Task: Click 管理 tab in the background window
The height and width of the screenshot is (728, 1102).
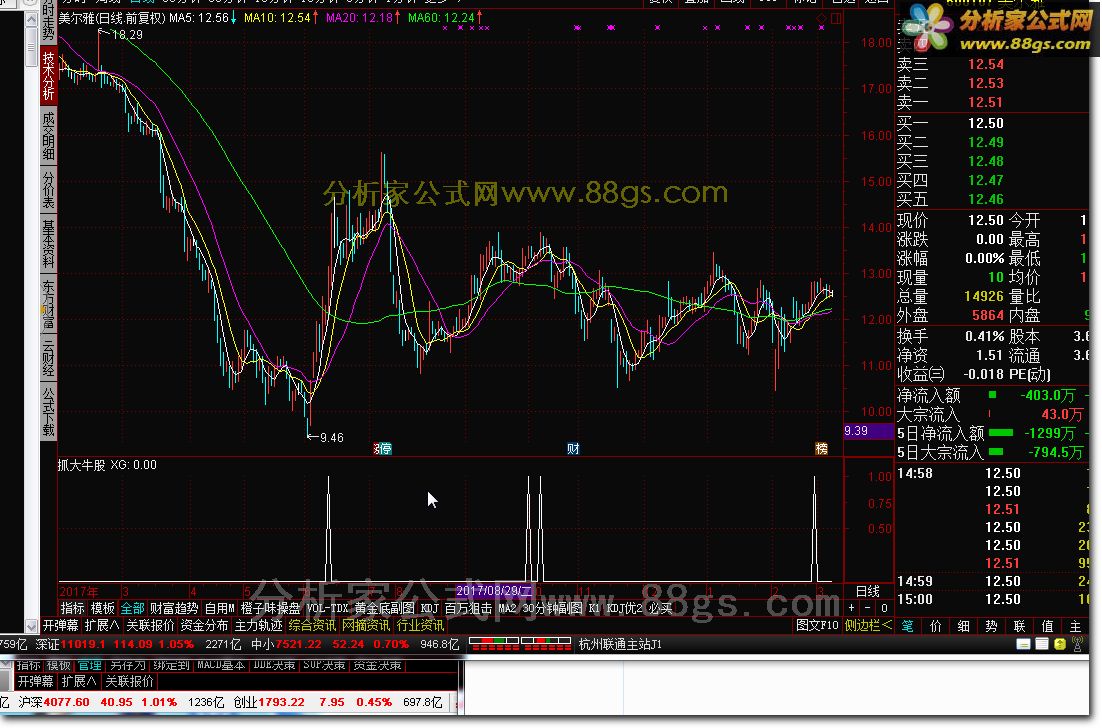Action: click(89, 665)
